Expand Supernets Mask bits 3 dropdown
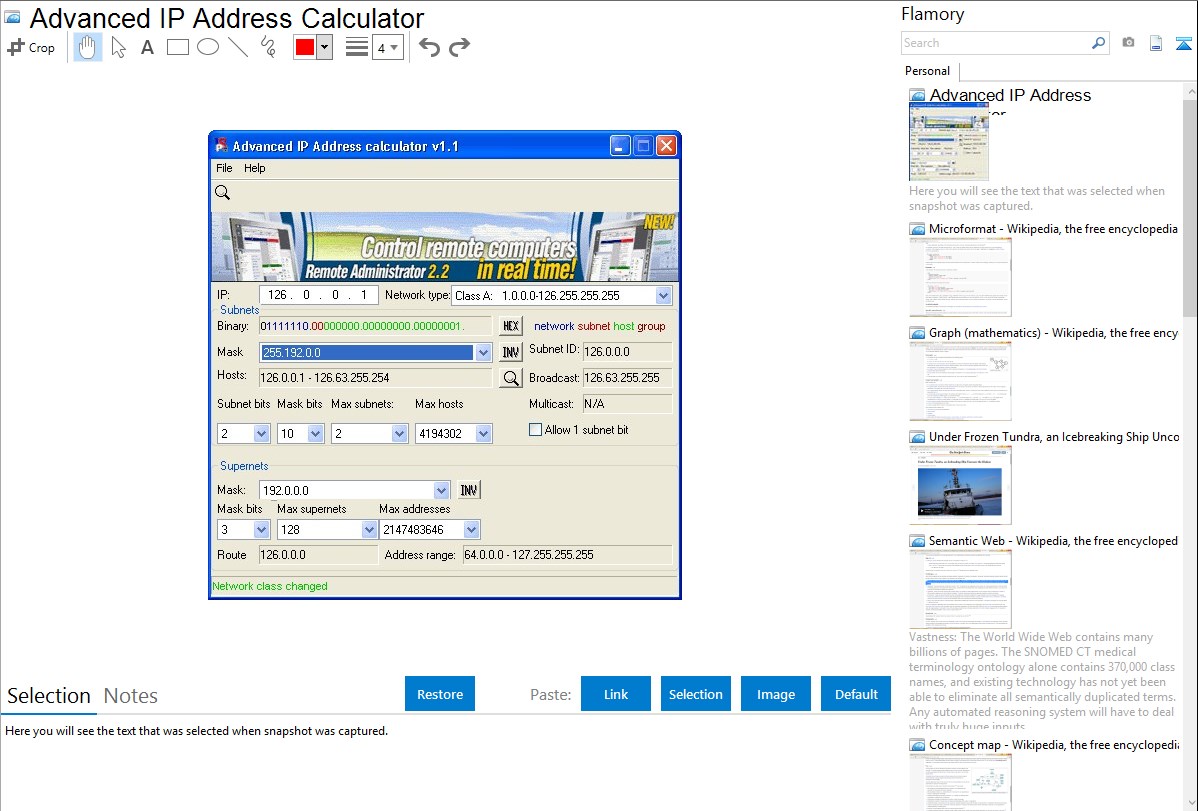 (x=261, y=530)
